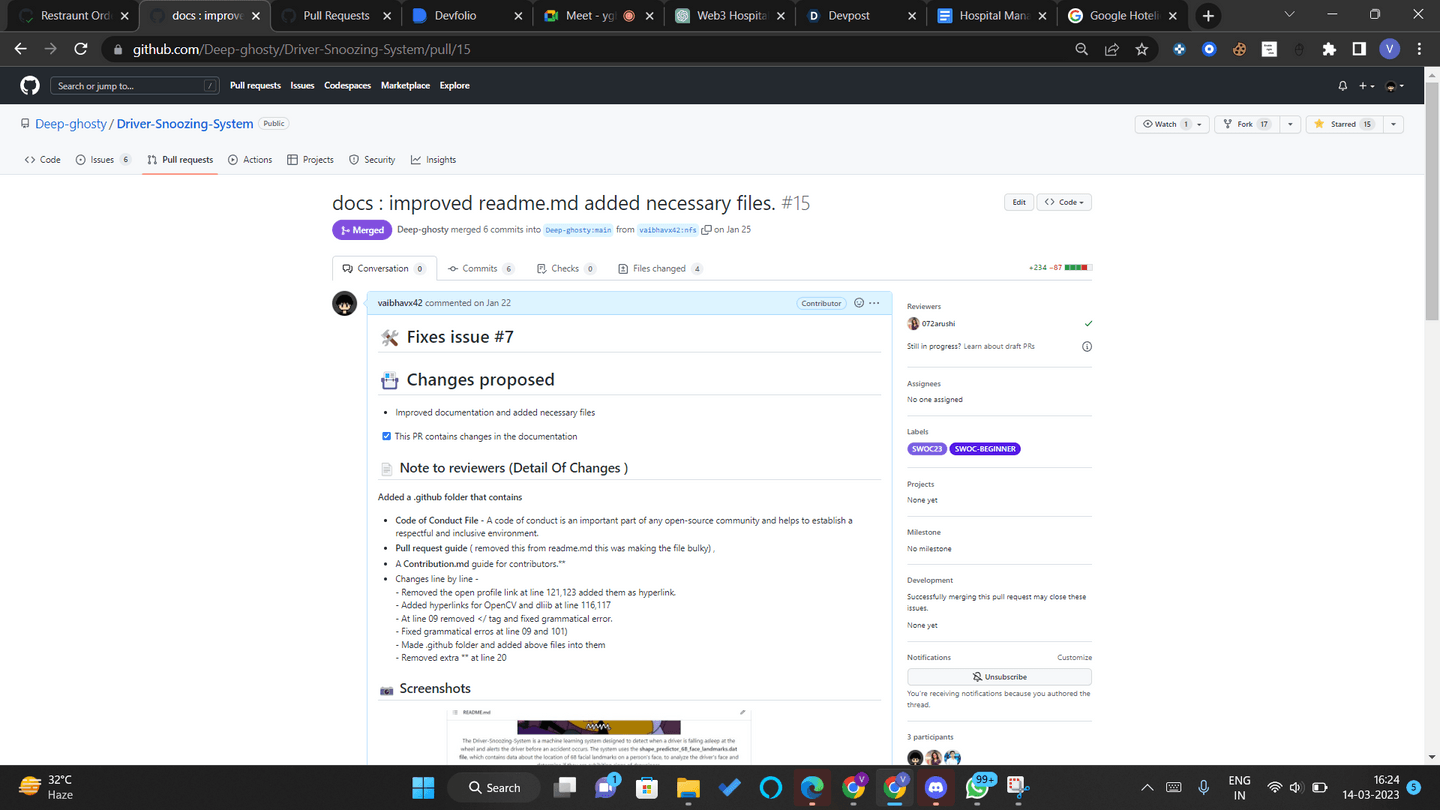This screenshot has height=810, width=1440.
Task: Switch to the Commits tab
Action: click(480, 269)
